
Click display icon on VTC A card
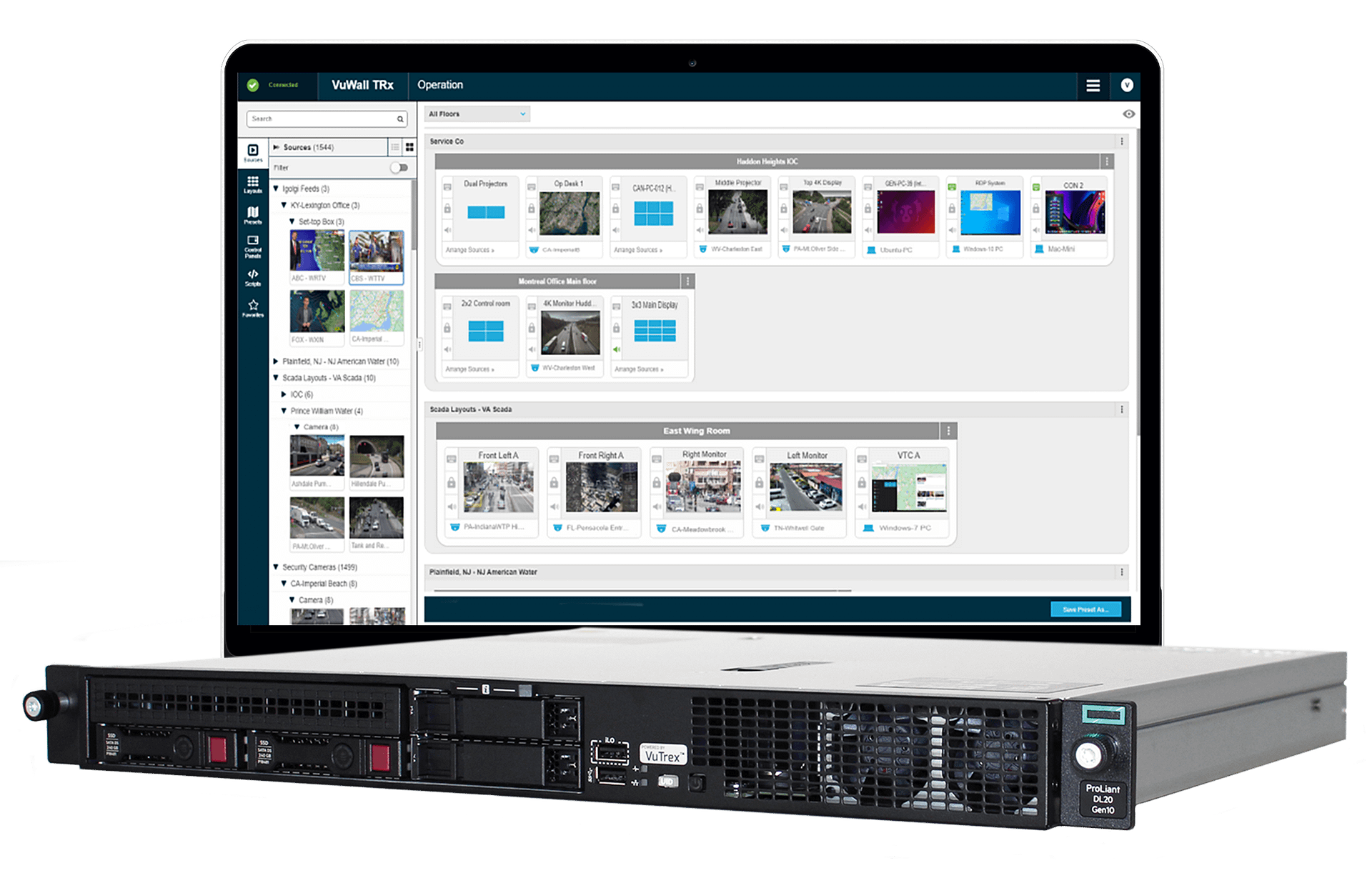click(x=862, y=459)
